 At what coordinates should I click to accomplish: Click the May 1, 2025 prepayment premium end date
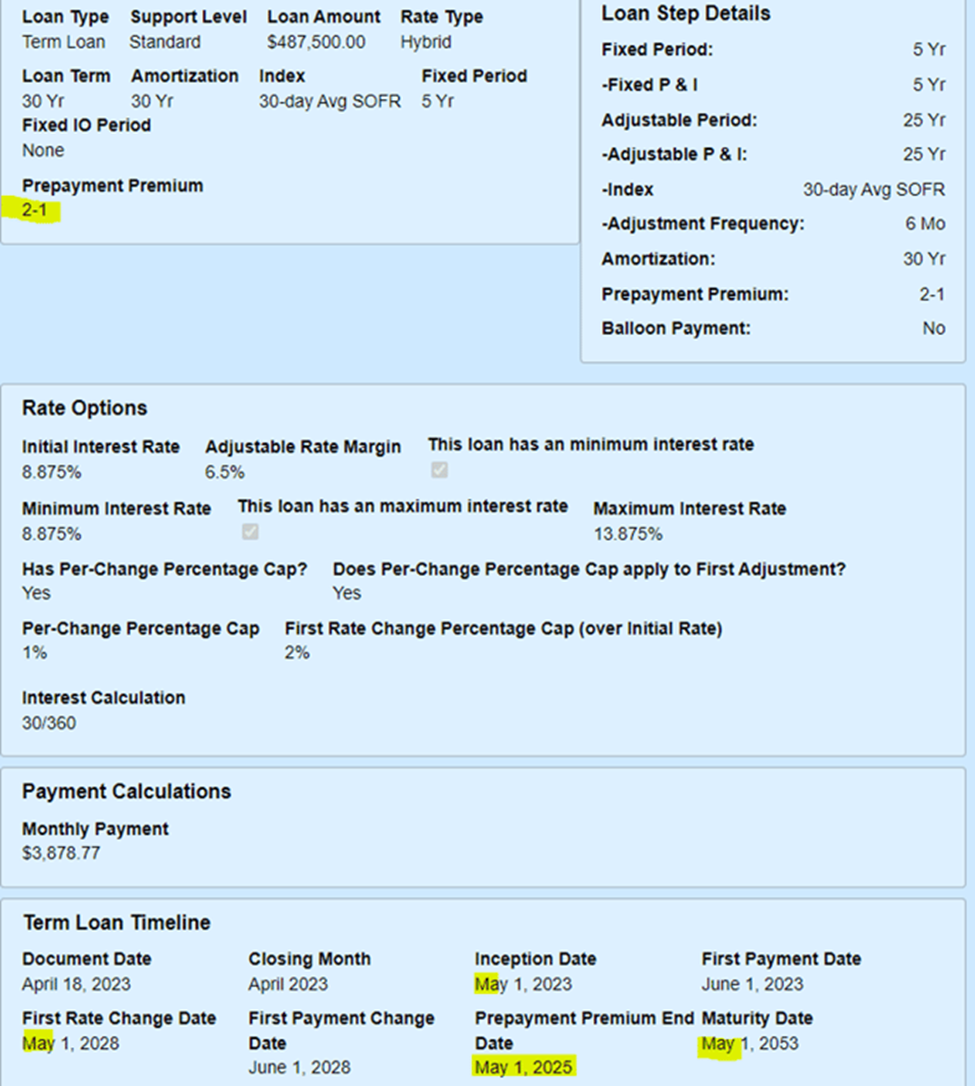coord(524,1067)
